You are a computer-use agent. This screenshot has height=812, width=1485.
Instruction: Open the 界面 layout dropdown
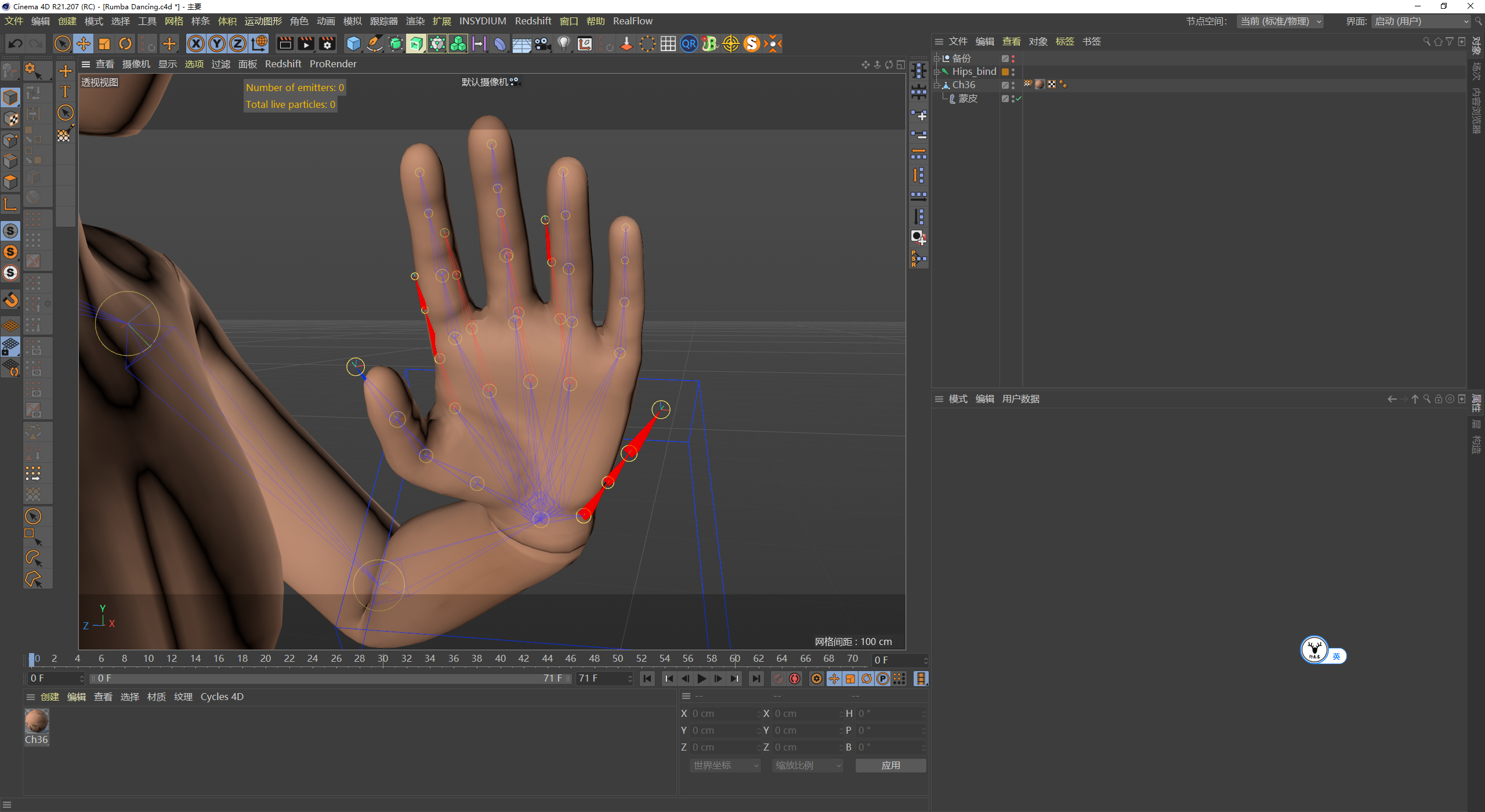pyautogui.click(x=1421, y=21)
